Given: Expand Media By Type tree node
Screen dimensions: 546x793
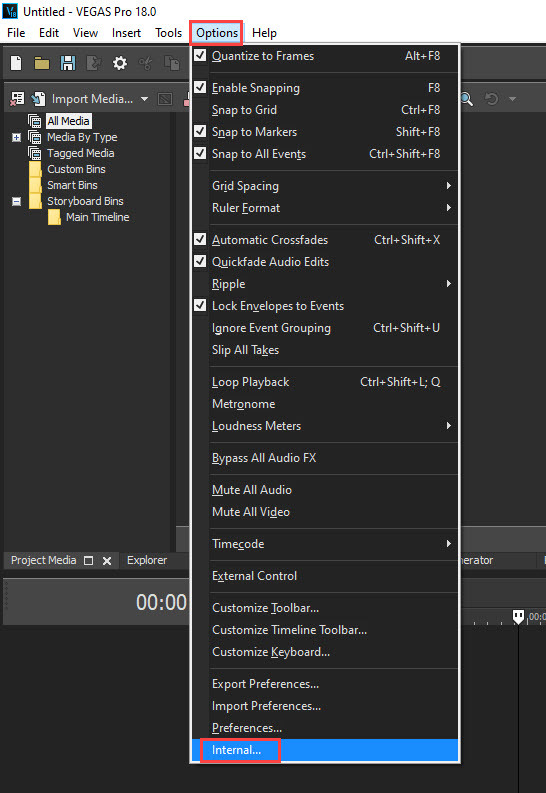Looking at the screenshot, I should pyautogui.click(x=16, y=138).
